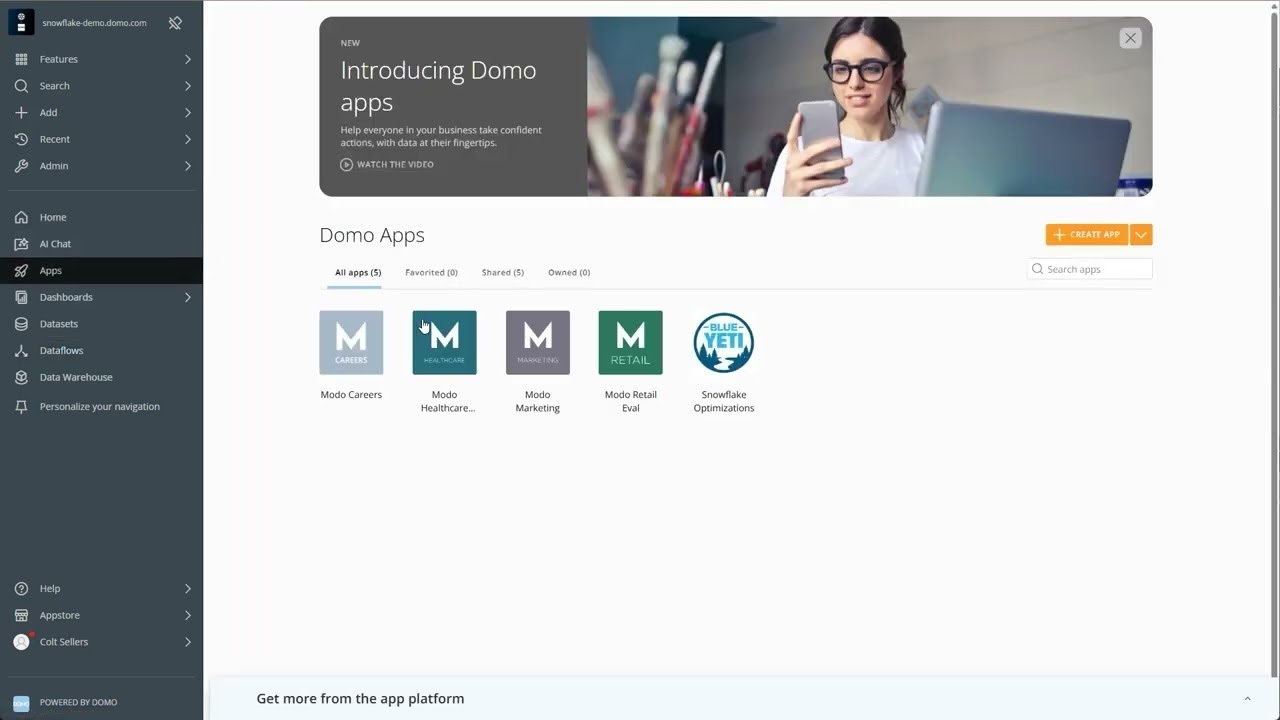The image size is (1280, 720).
Task: Open the Snowflake Optimizations Blue Yeti app
Action: (x=723, y=342)
